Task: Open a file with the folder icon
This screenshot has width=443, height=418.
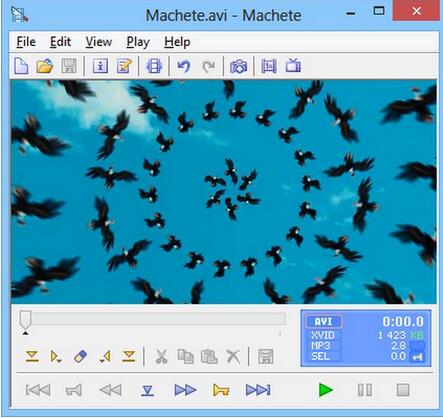Action: coord(45,66)
